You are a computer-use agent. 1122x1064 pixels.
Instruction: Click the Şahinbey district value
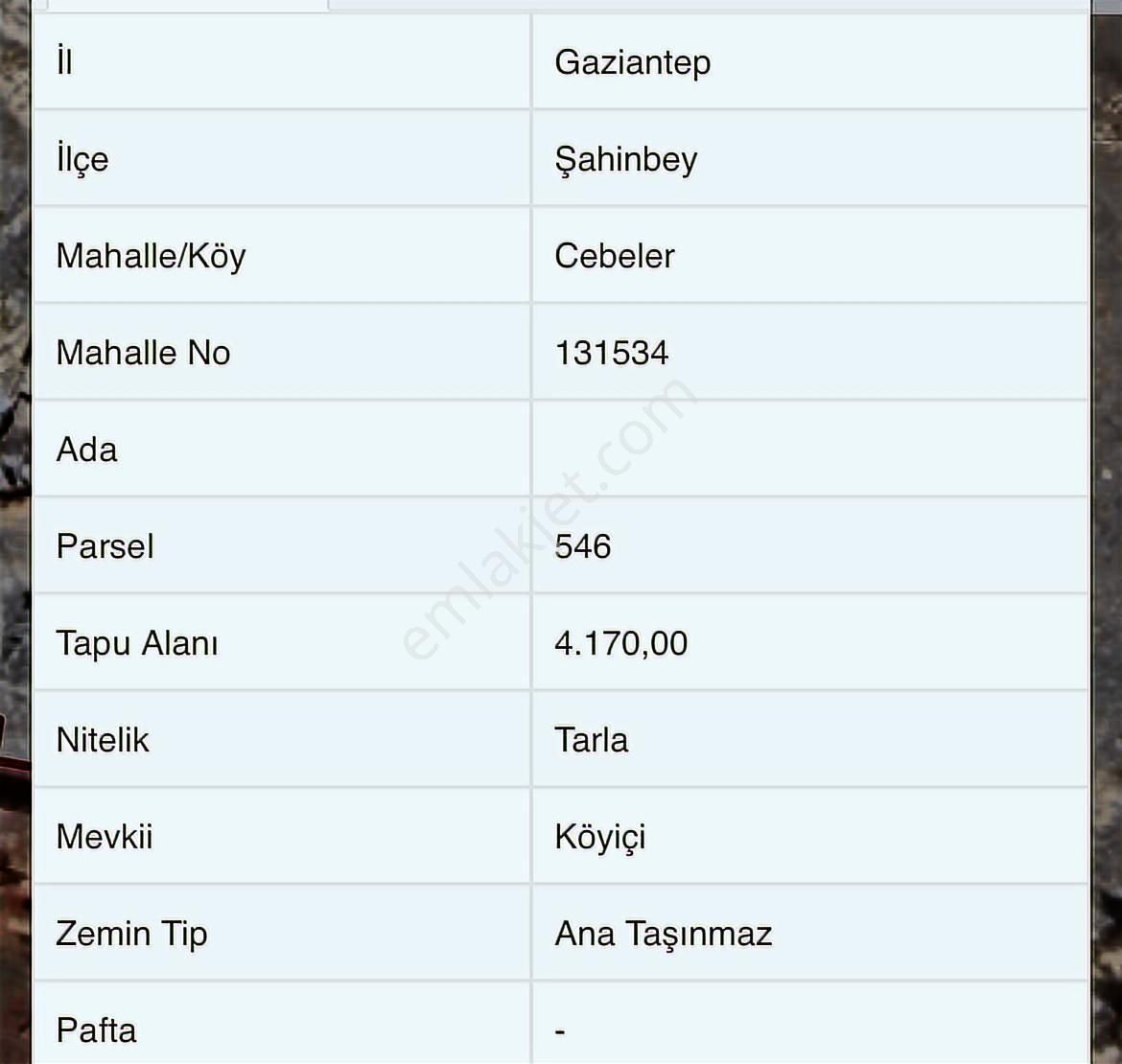click(626, 159)
